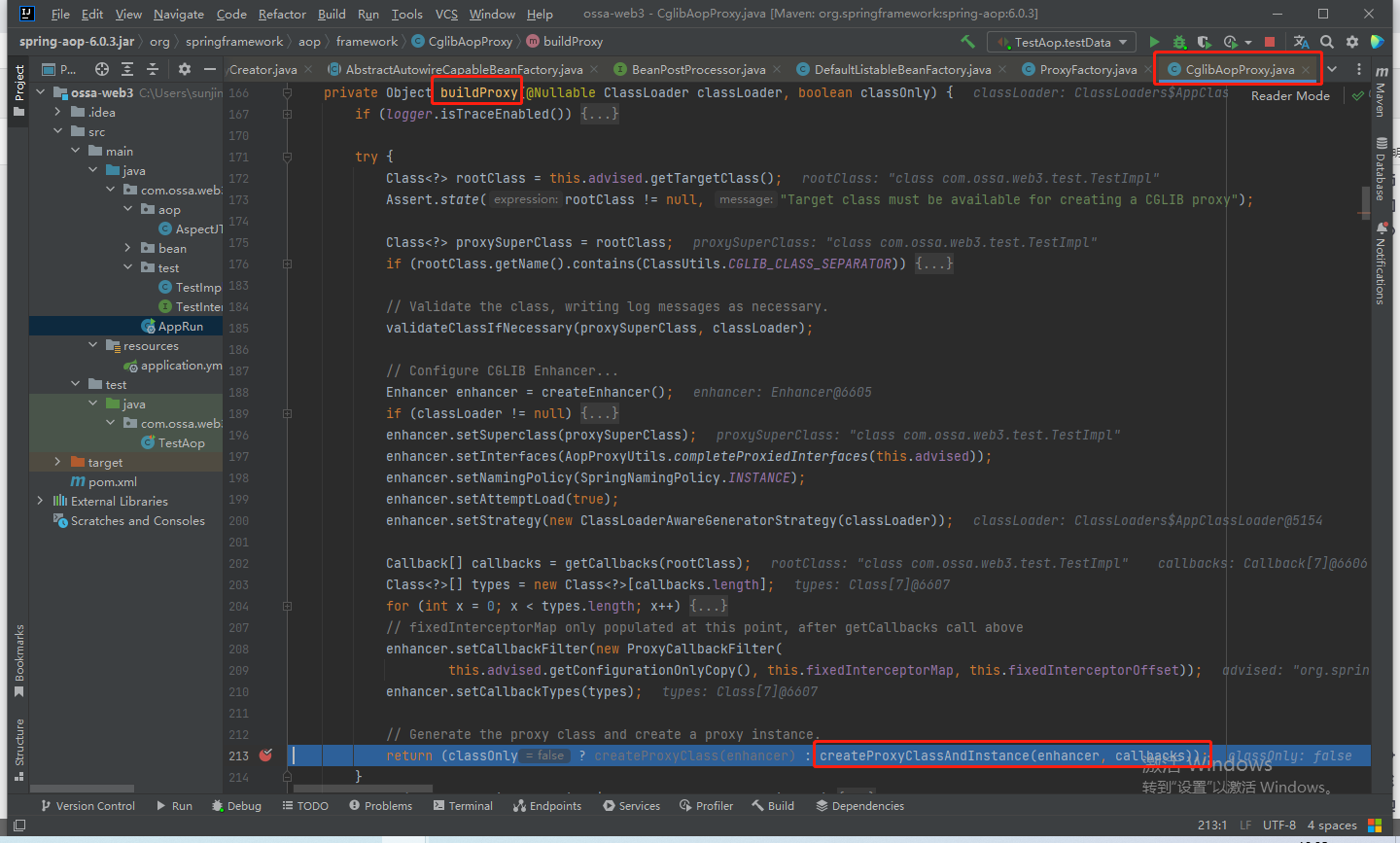This screenshot has width=1400, height=843.
Task: Click the 213:1 line position indicator
Action: pos(1212,825)
